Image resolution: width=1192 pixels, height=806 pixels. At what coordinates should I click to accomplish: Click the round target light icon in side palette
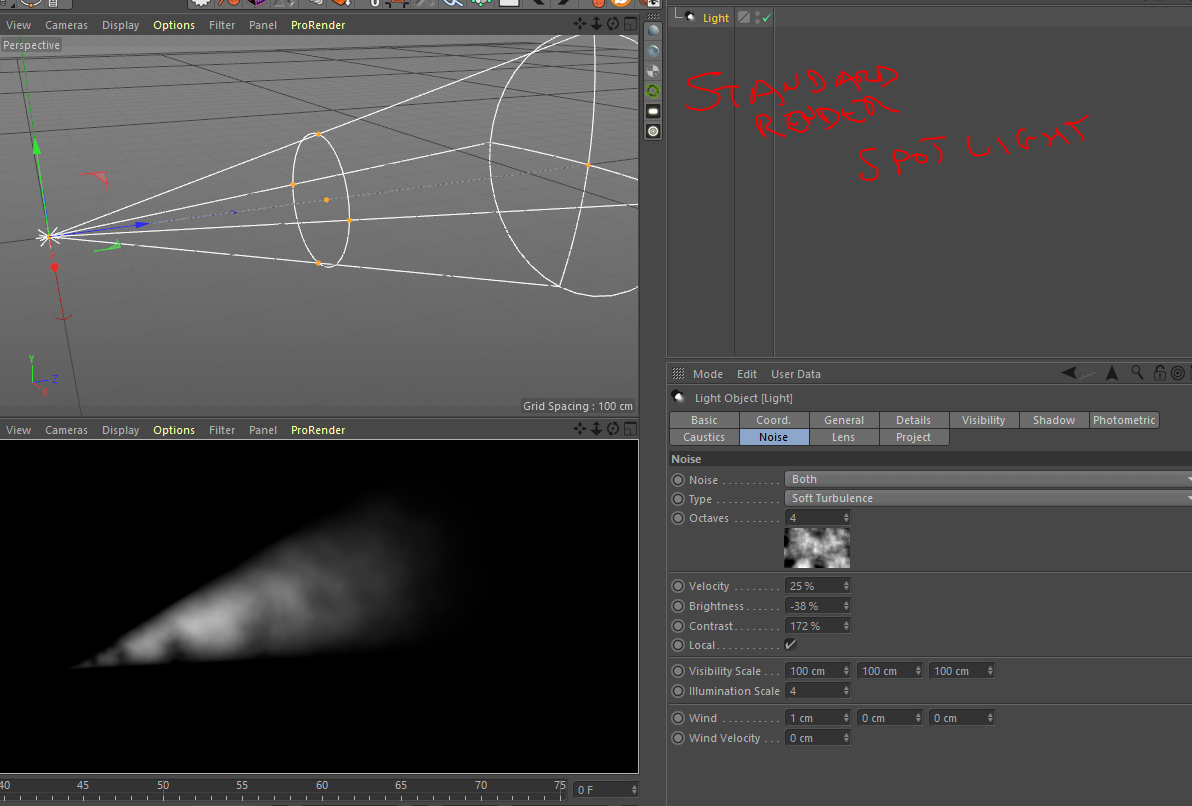(653, 132)
